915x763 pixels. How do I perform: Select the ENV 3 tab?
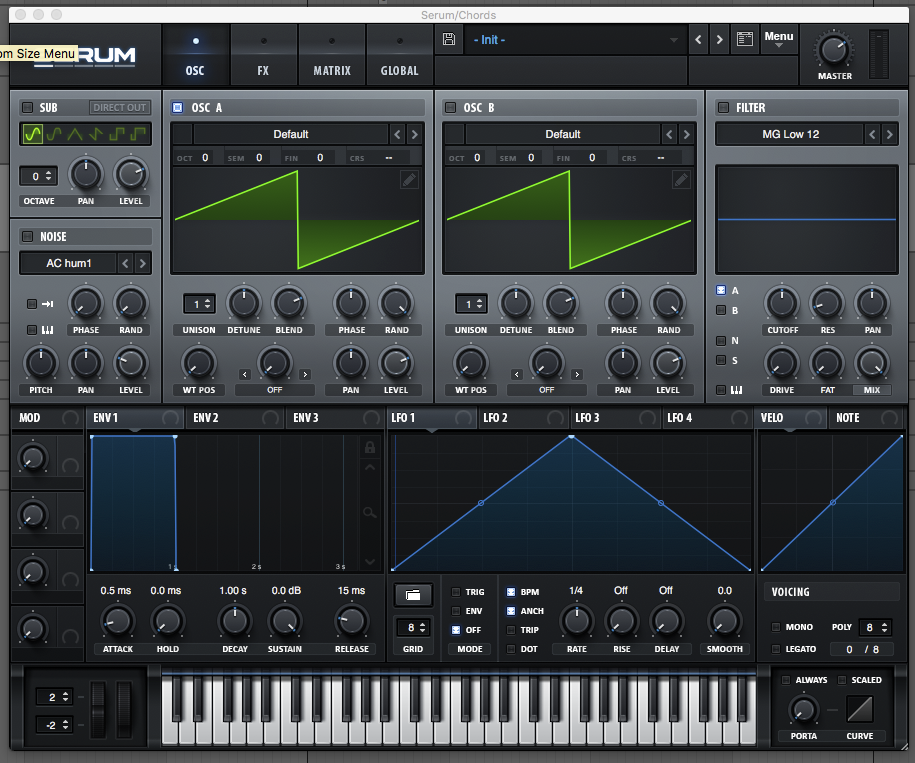tap(335, 418)
